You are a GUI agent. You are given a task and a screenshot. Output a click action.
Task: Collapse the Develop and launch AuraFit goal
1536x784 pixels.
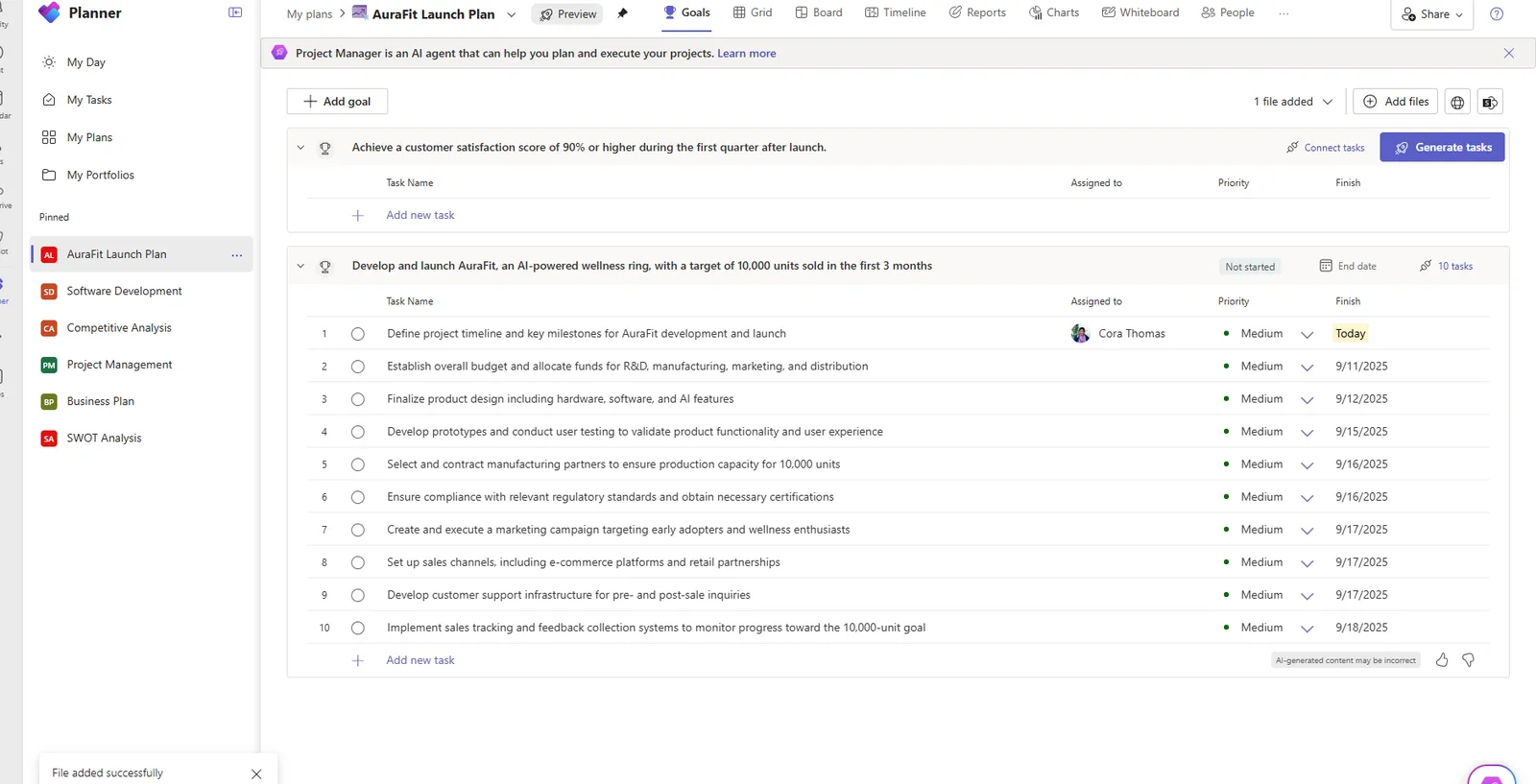click(x=300, y=267)
